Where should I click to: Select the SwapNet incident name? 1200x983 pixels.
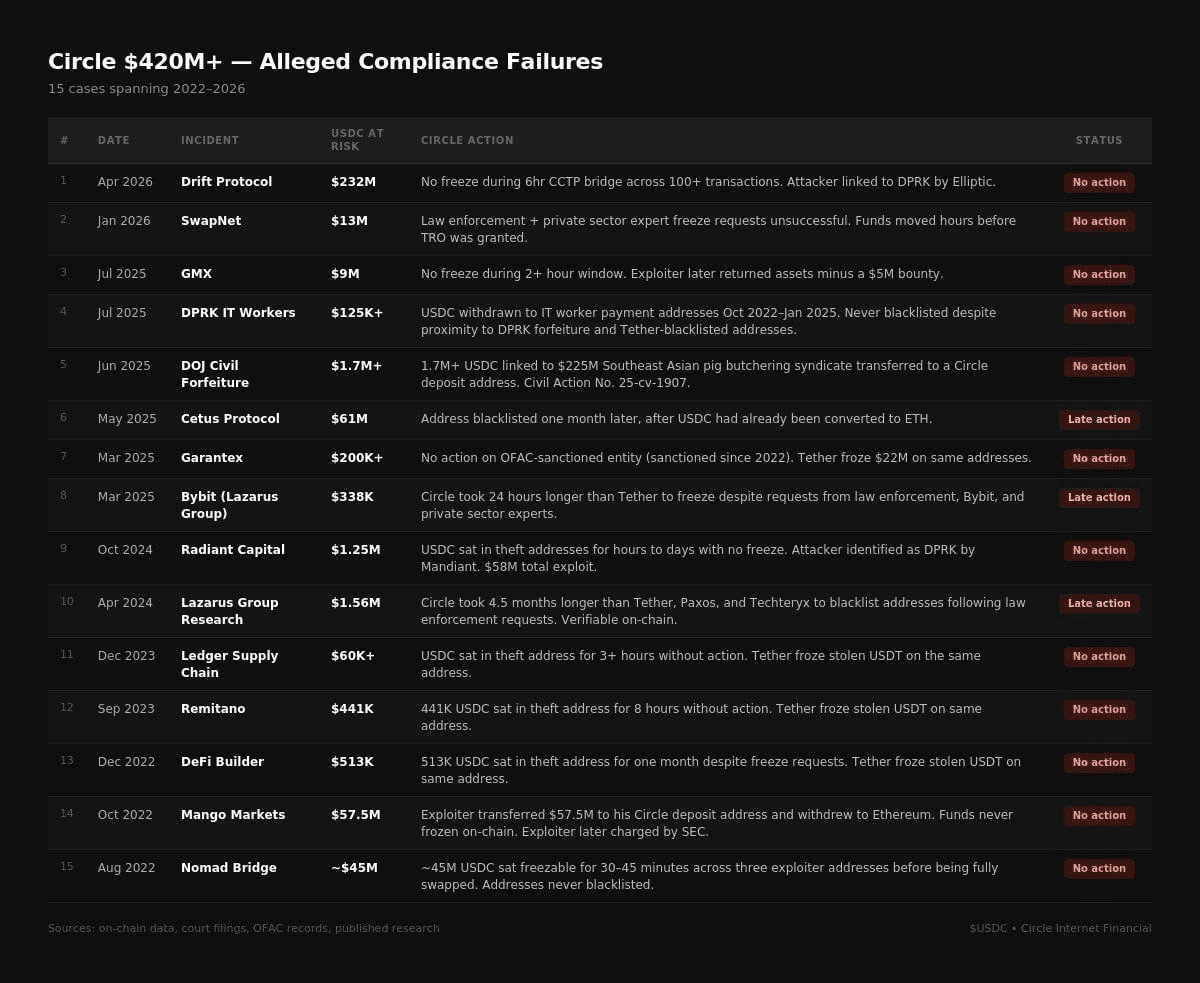(x=210, y=221)
